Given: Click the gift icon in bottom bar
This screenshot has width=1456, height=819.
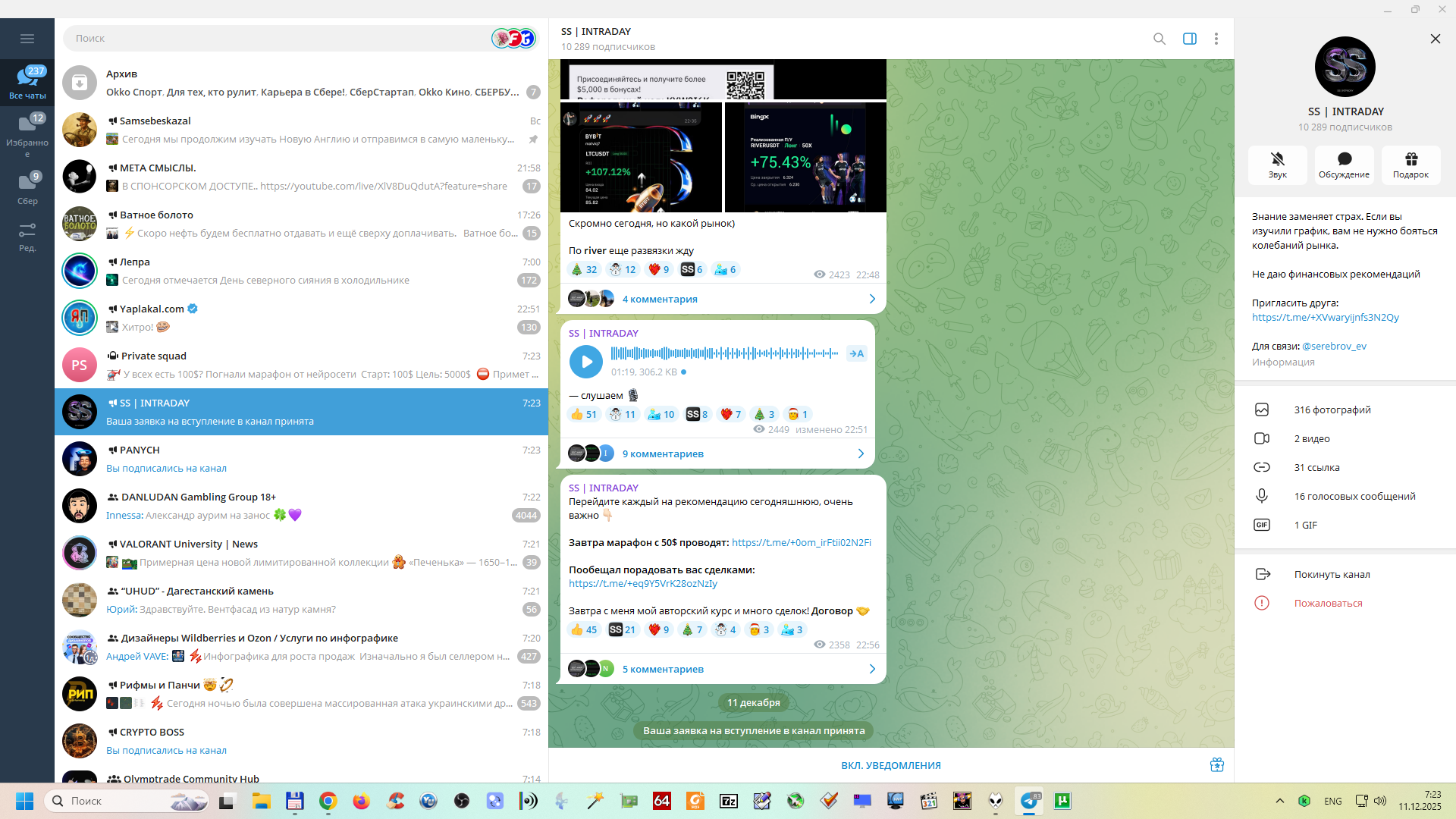Looking at the screenshot, I should click(x=1216, y=765).
